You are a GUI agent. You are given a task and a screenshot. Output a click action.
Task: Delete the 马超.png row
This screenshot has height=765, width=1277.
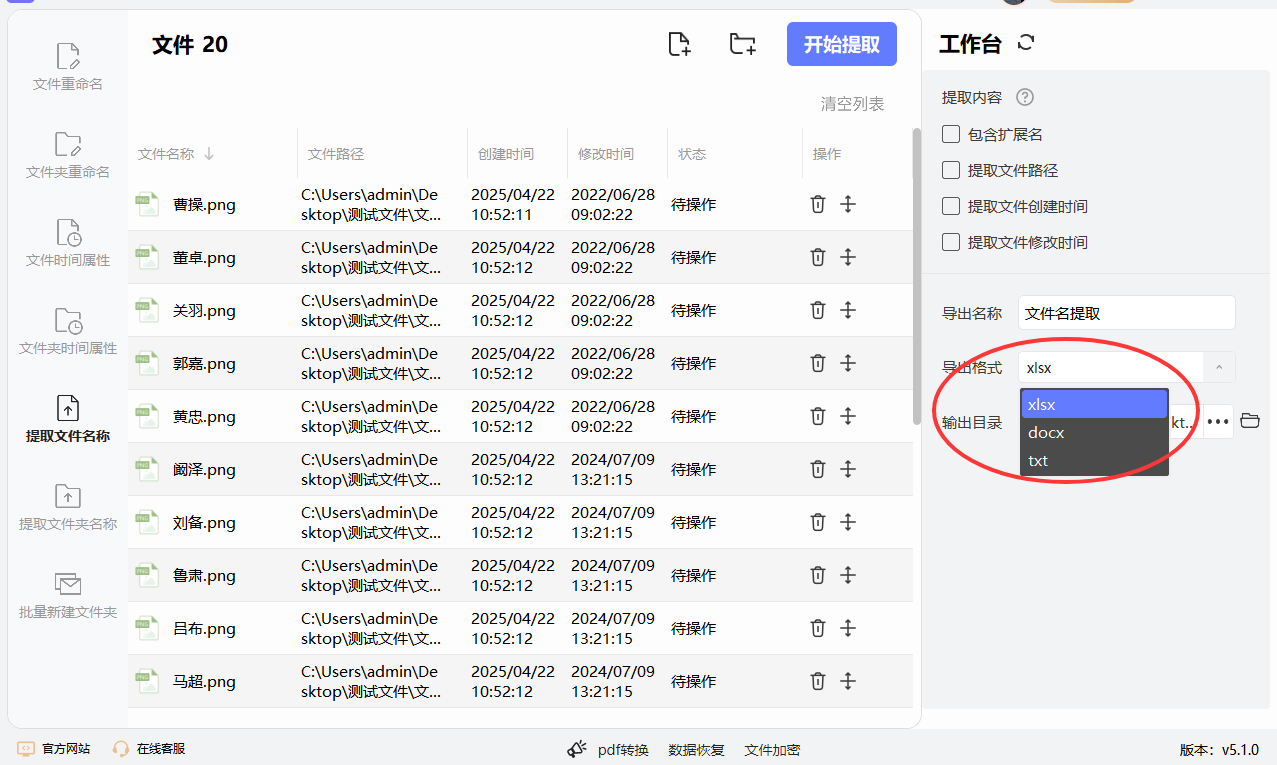click(817, 681)
